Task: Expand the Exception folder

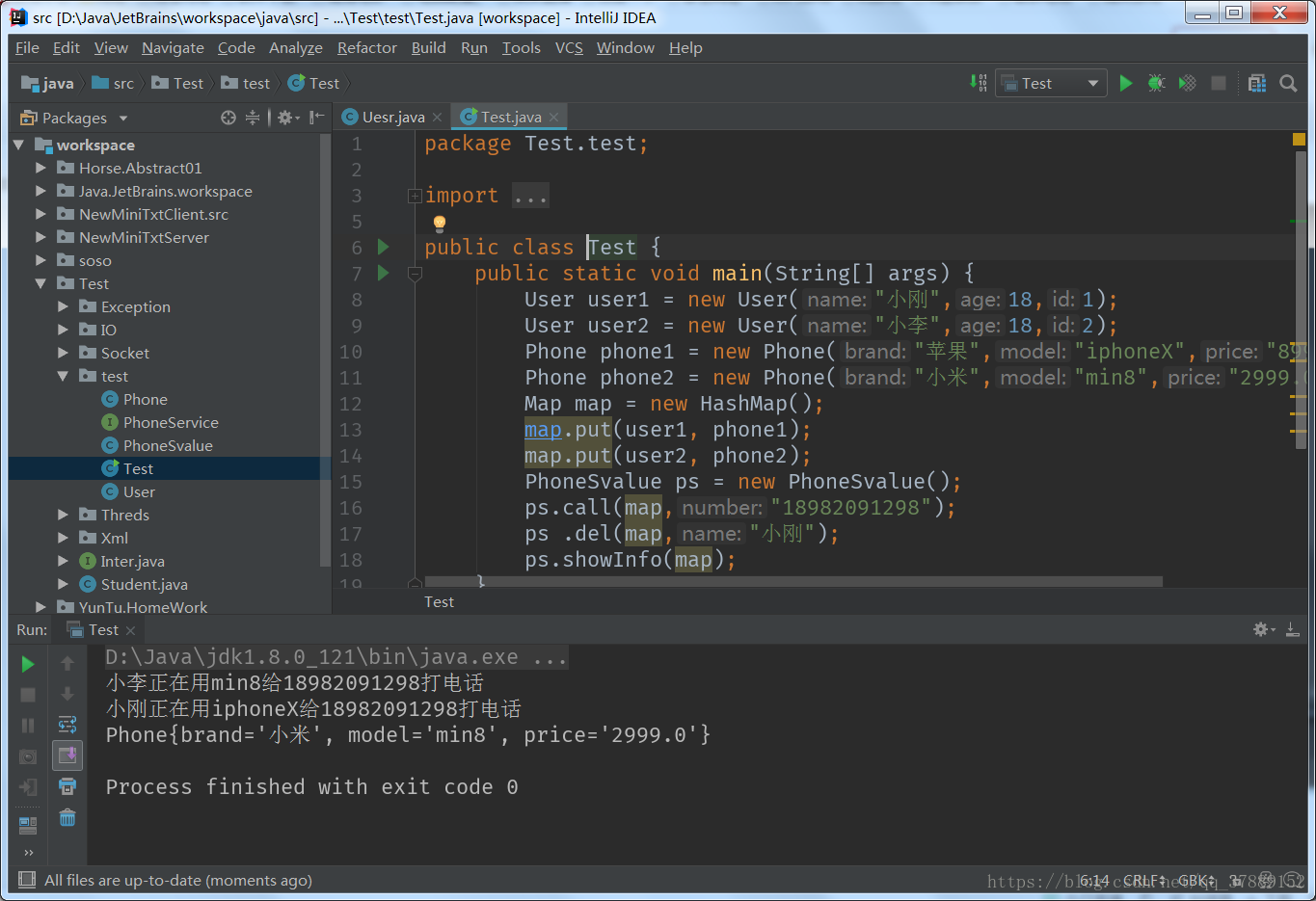Action: pyautogui.click(x=63, y=306)
